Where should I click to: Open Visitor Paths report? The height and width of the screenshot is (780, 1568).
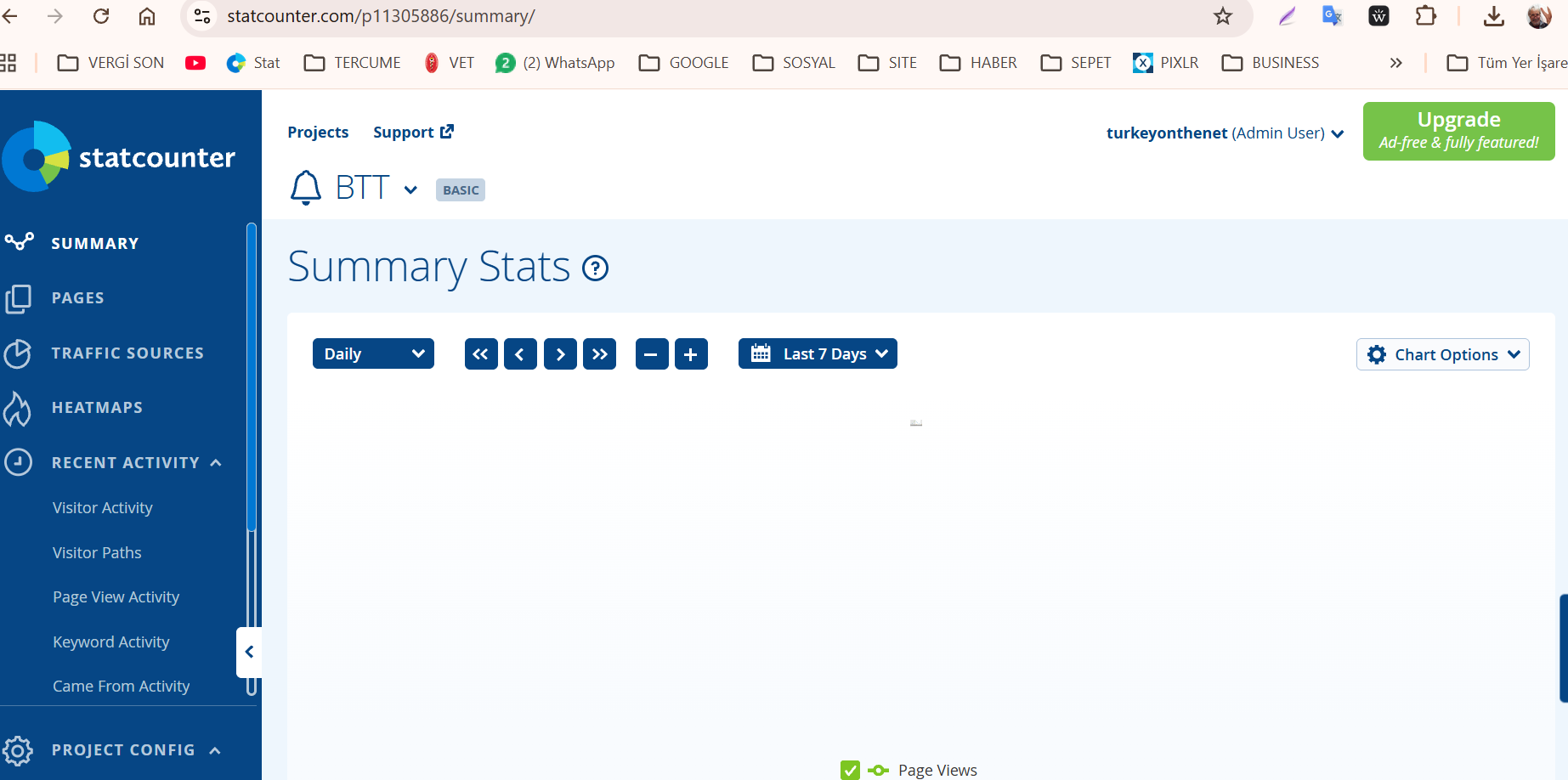[97, 553]
